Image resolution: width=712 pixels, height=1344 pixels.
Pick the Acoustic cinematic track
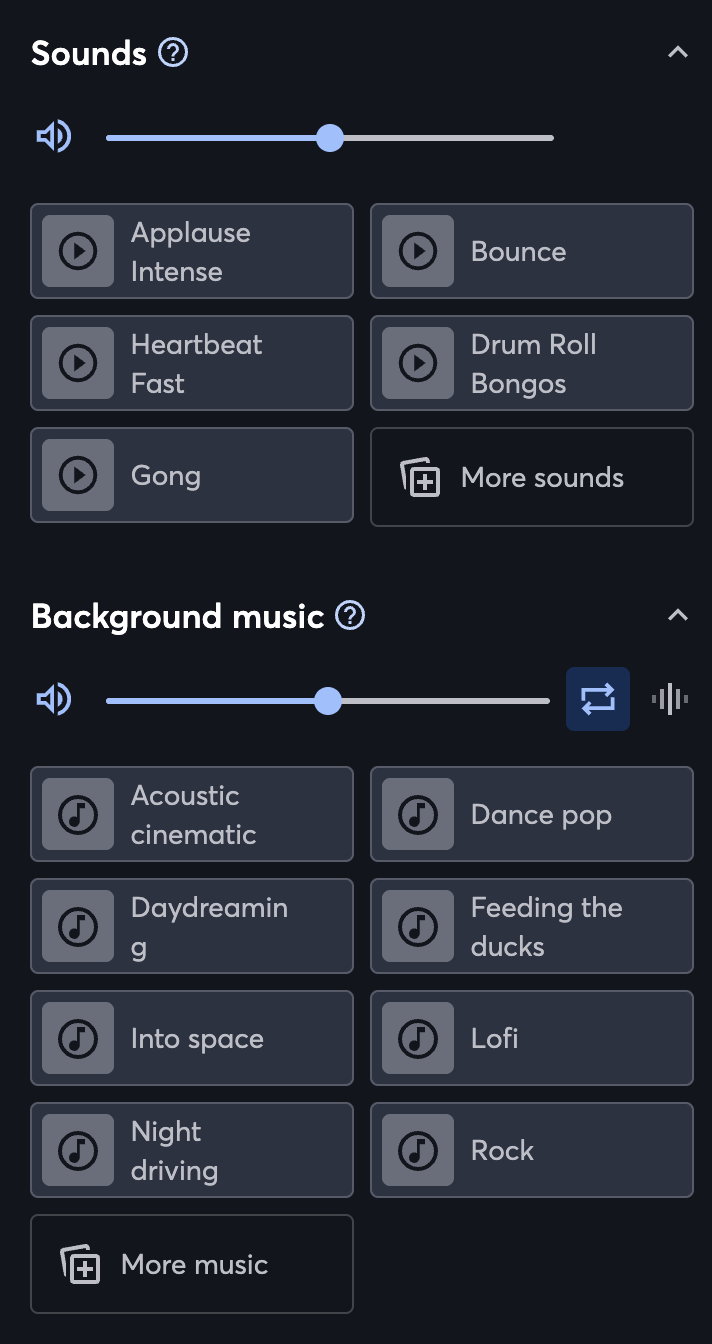click(191, 814)
